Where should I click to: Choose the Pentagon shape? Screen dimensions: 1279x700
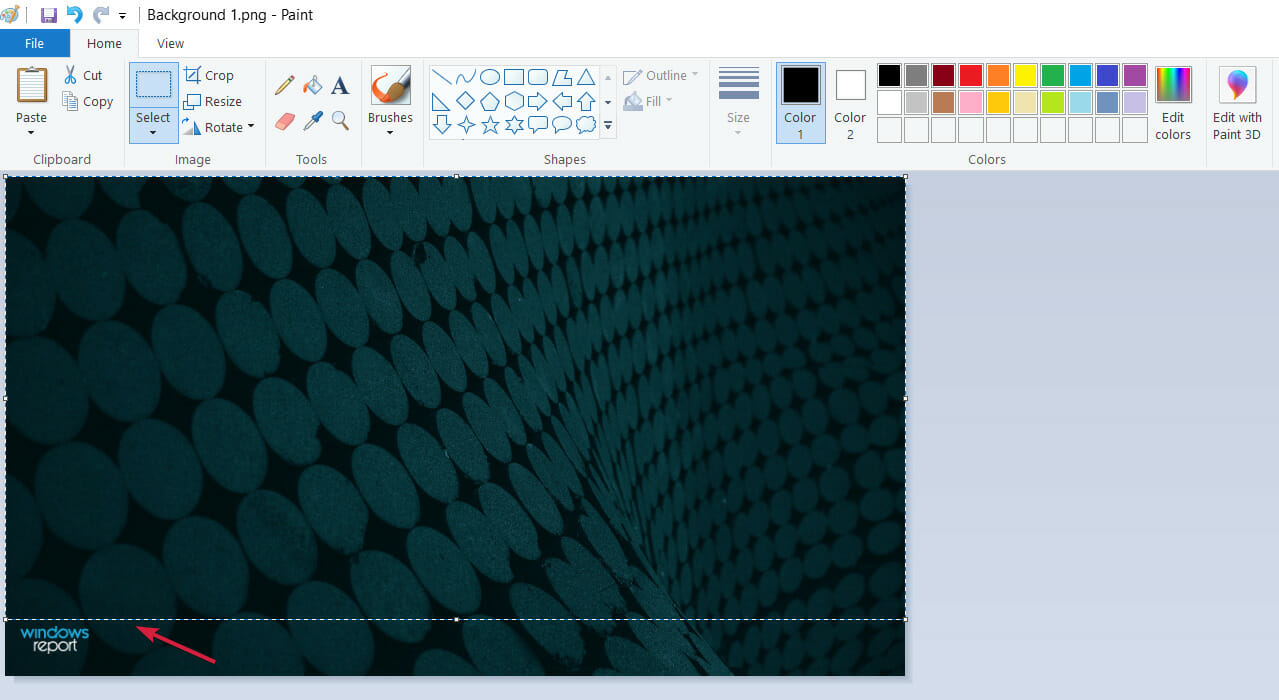tap(490, 101)
